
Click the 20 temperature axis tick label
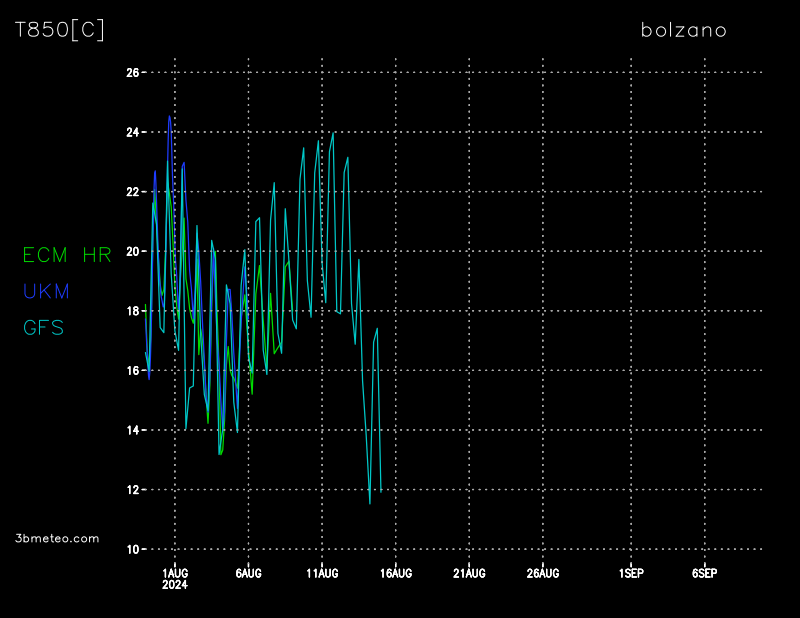(132, 252)
